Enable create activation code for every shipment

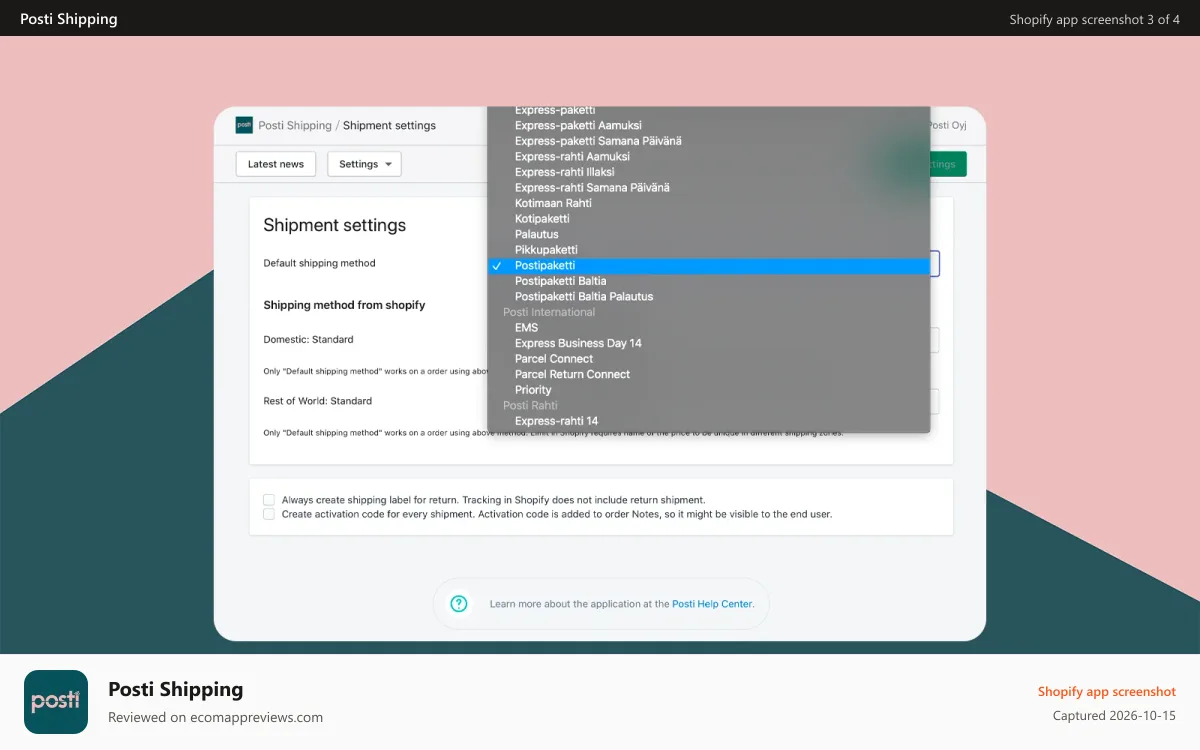tap(269, 514)
